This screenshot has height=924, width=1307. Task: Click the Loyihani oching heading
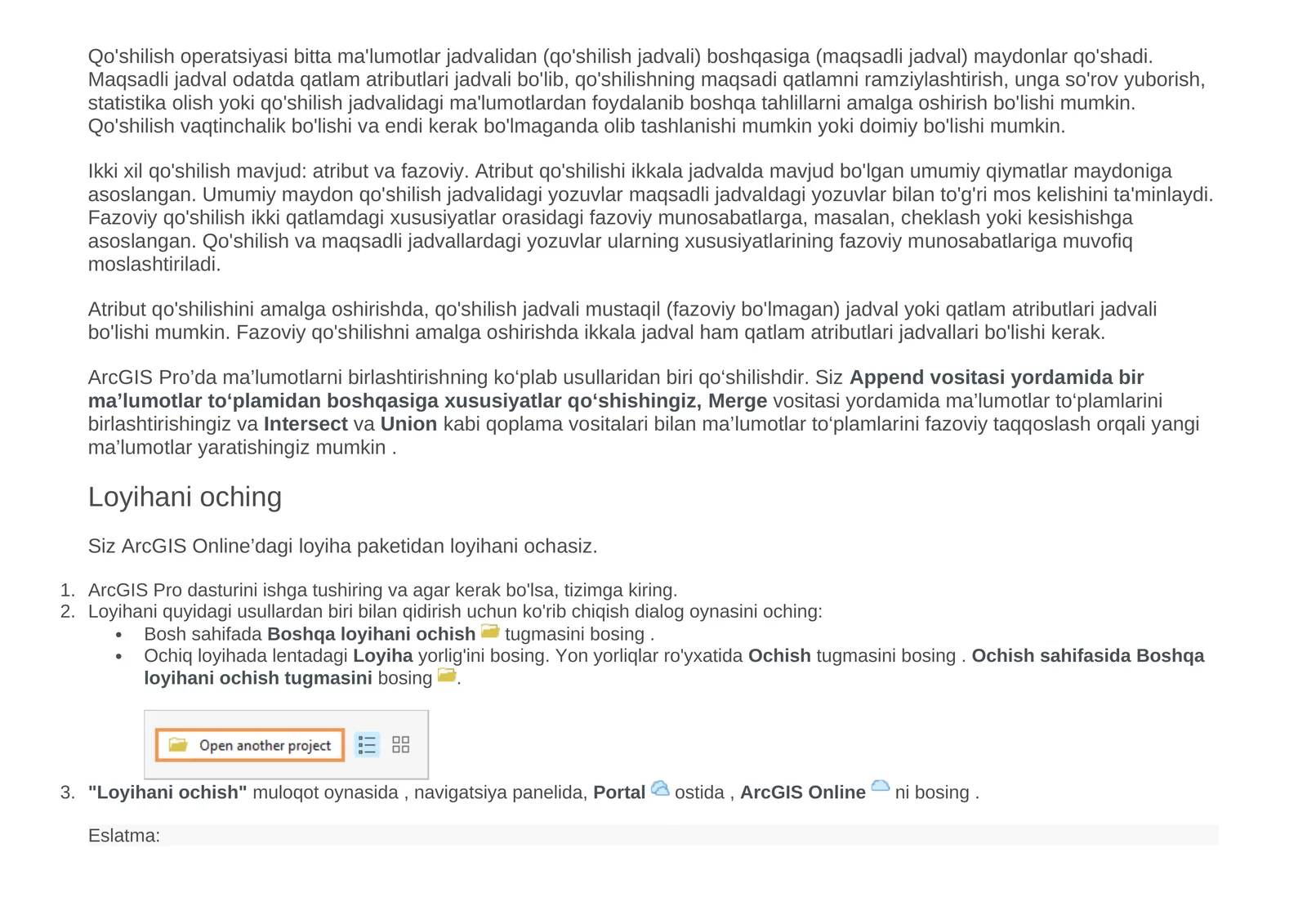pyautogui.click(x=185, y=497)
